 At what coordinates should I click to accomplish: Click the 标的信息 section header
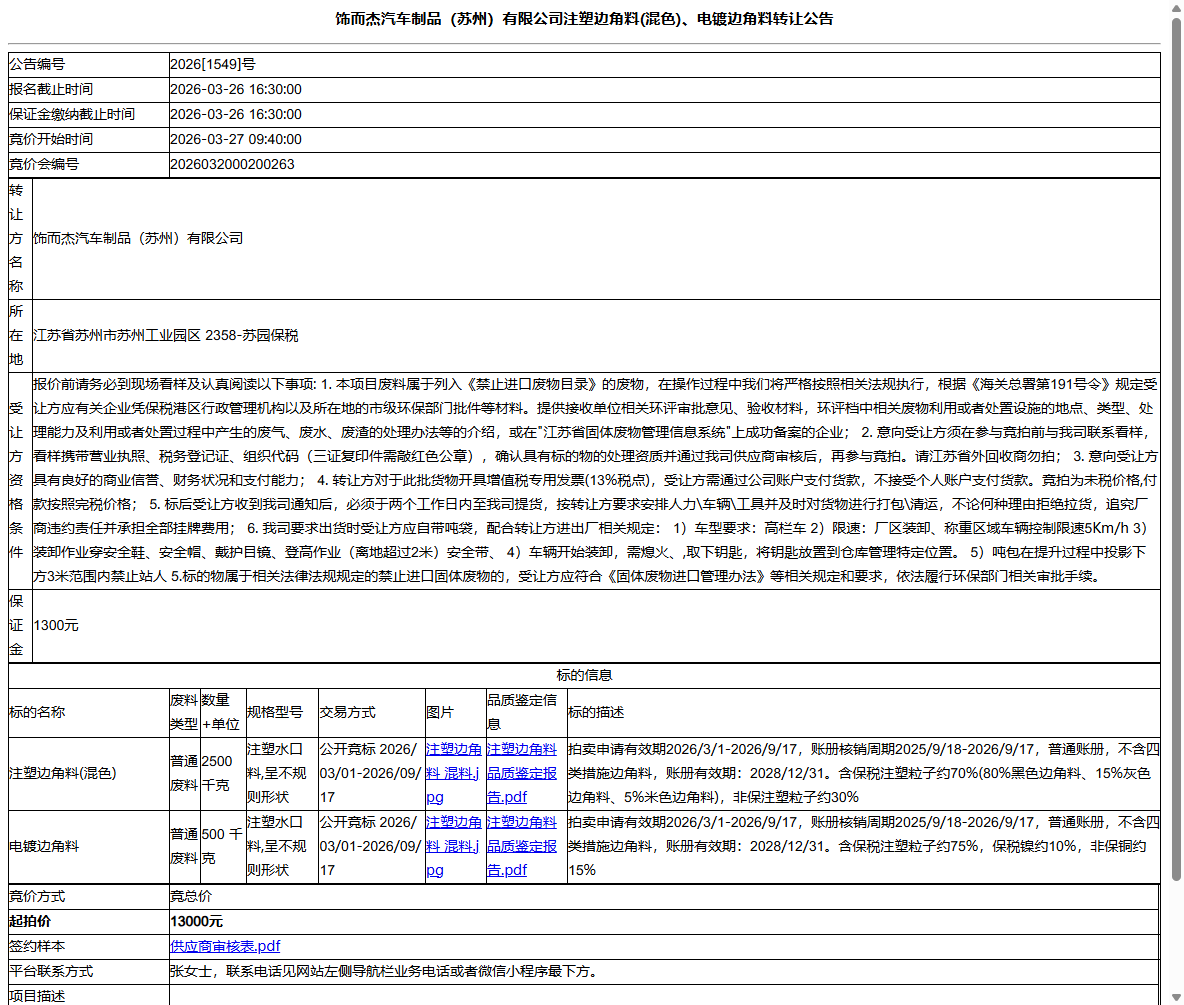[584, 676]
